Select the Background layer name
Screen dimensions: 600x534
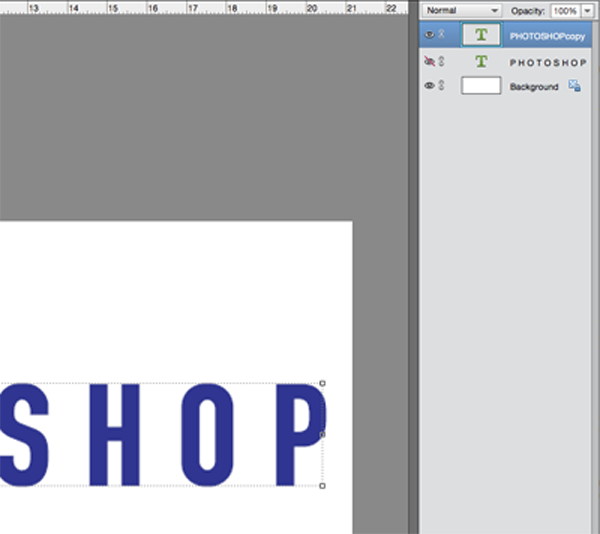[x=534, y=87]
